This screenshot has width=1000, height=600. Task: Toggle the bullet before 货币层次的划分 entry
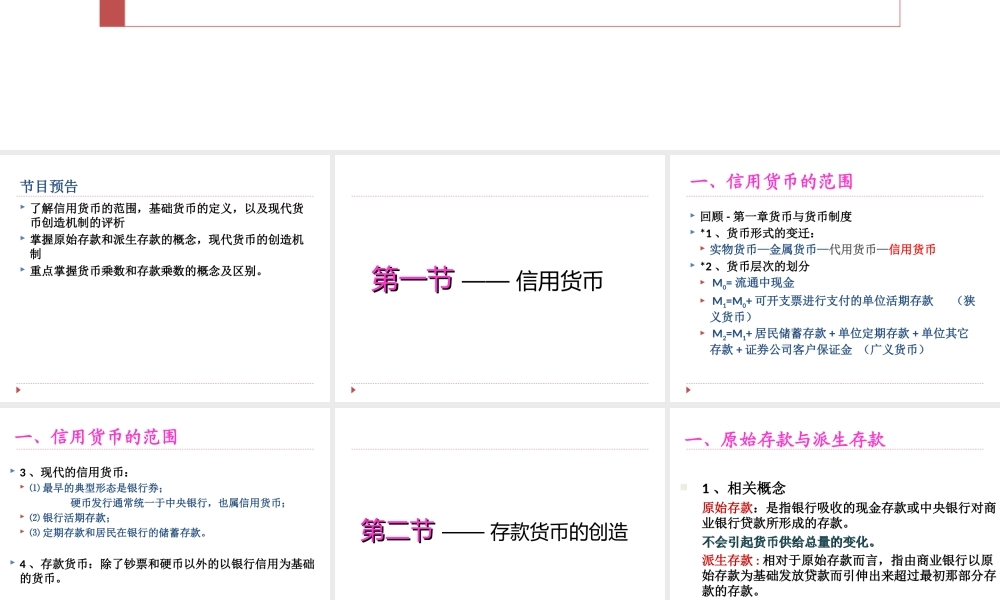(x=691, y=264)
